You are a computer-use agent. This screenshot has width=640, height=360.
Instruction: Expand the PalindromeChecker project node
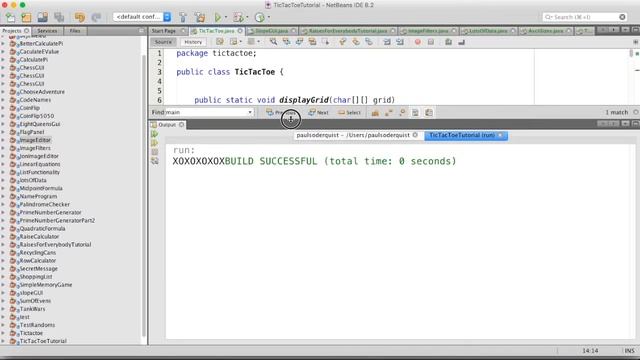(3, 204)
